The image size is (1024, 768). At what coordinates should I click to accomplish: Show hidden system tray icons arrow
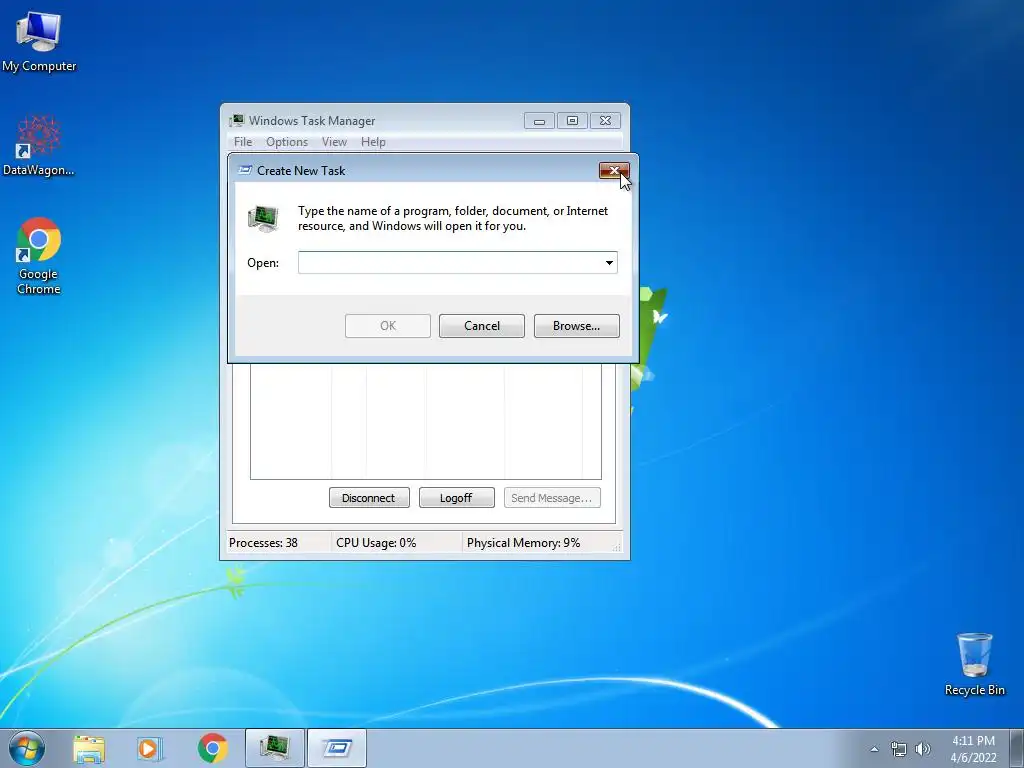click(x=874, y=749)
